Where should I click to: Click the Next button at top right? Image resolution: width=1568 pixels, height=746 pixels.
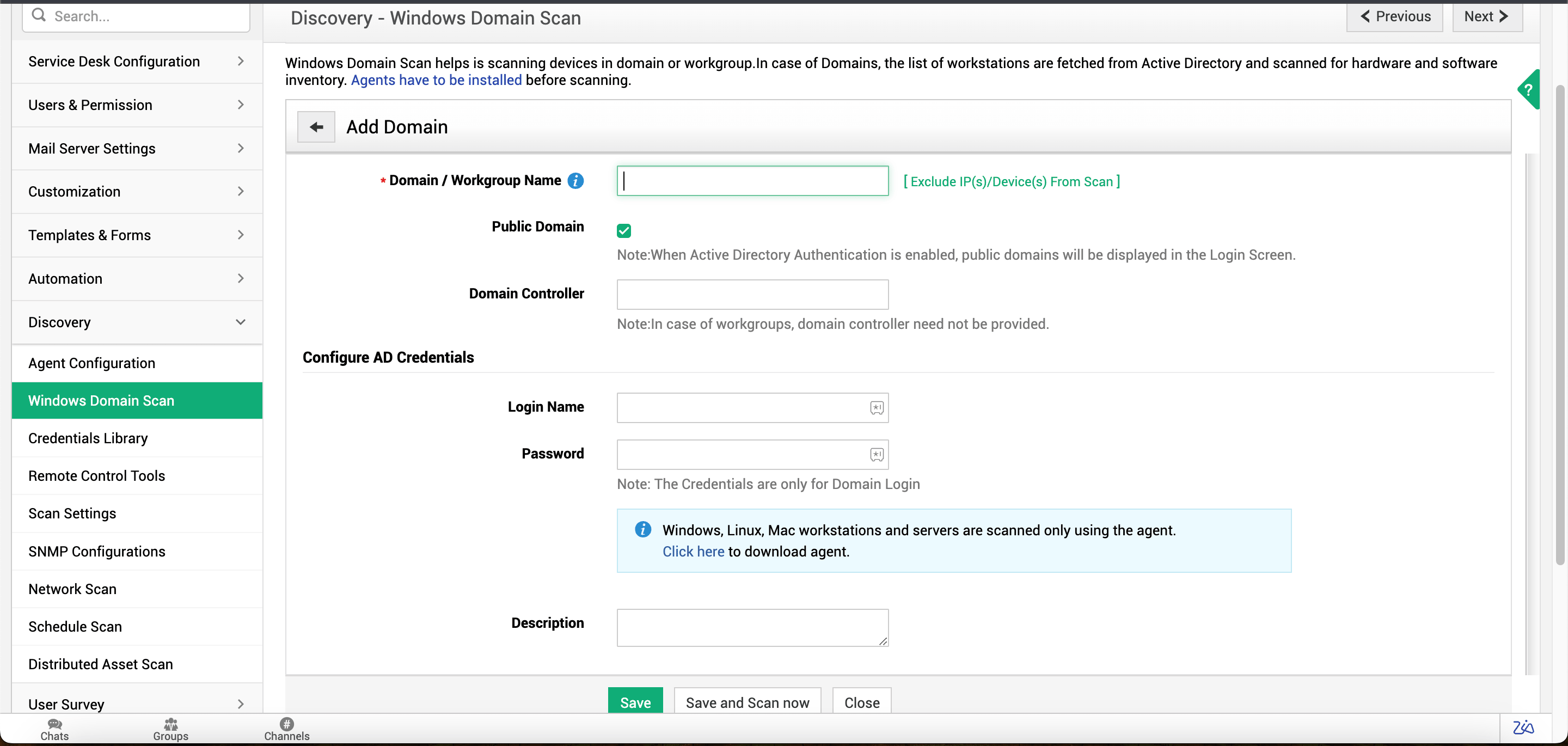click(x=1486, y=16)
